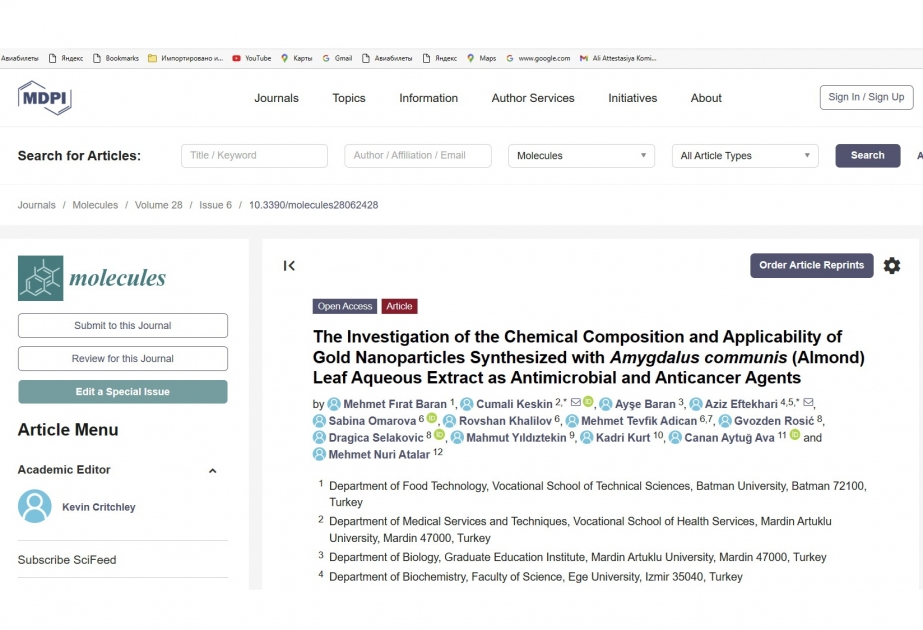Screen dimensions: 923x630
Task: Click the Sign In / Sign Up button
Action: click(866, 97)
